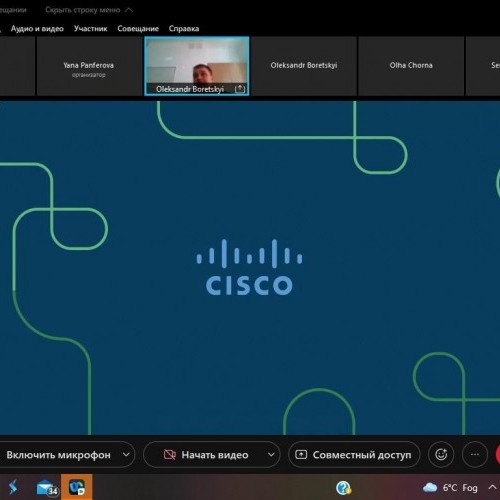Viewport: 500px width, 500px height.
Task: Click the help question mark taskbar icon
Action: 343,488
